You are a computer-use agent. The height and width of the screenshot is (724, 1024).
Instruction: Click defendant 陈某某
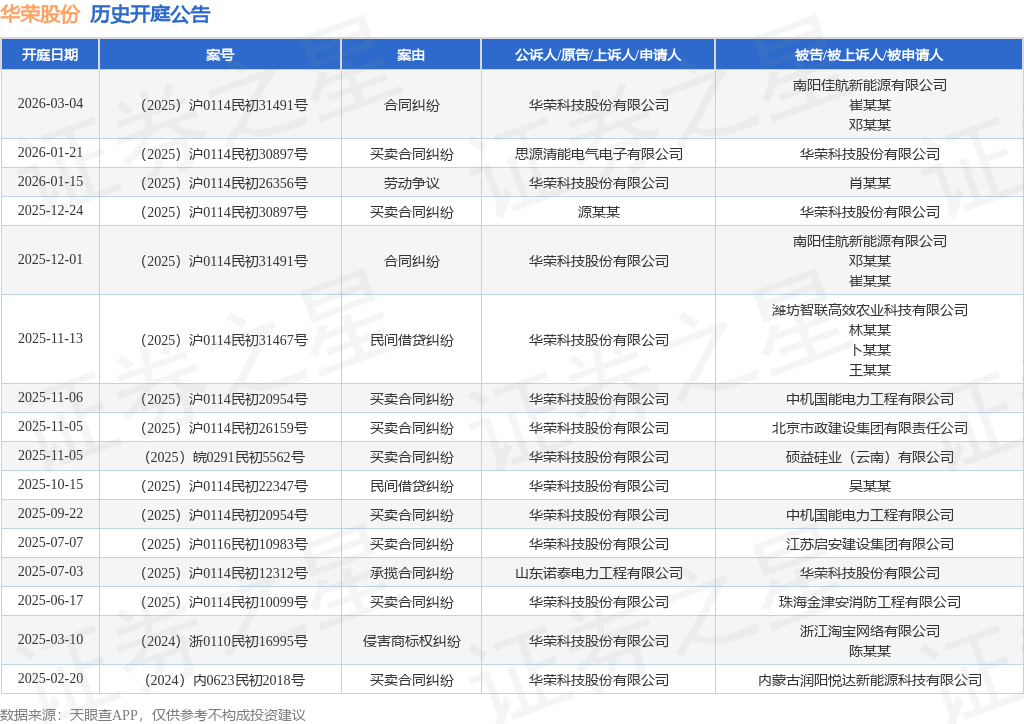point(870,651)
